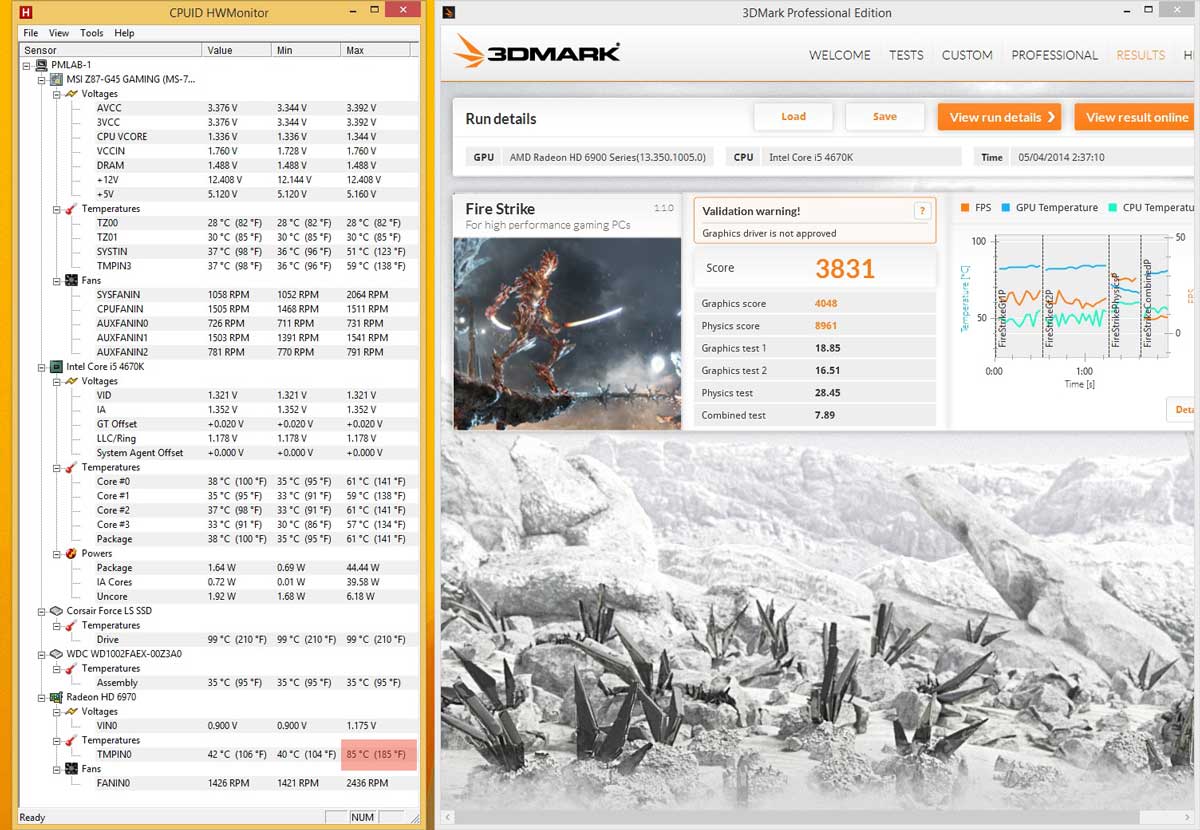Click the Physics score 8961 value

pyautogui.click(x=826, y=326)
